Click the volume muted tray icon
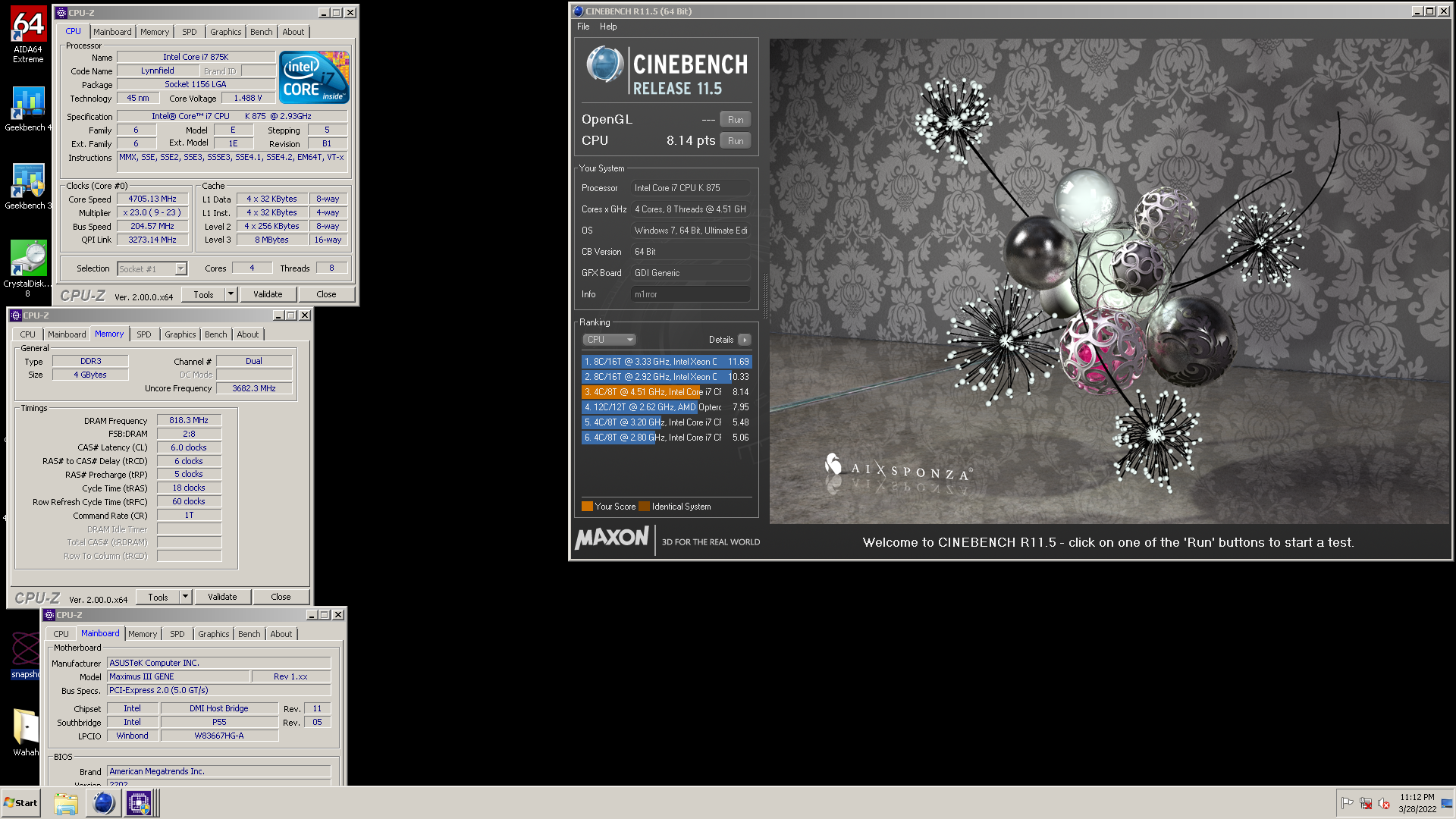1456x819 pixels. 1384,803
